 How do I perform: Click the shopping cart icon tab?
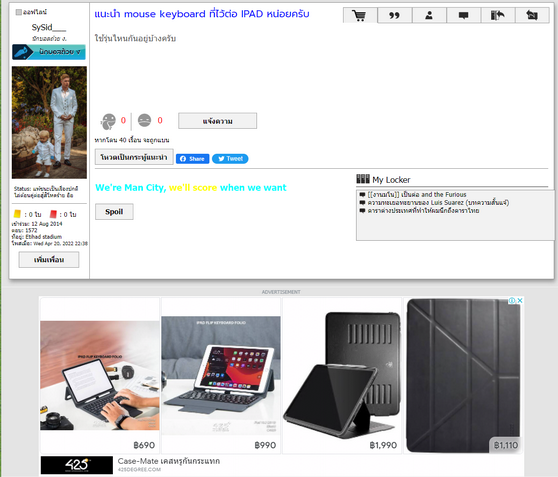coord(360,15)
